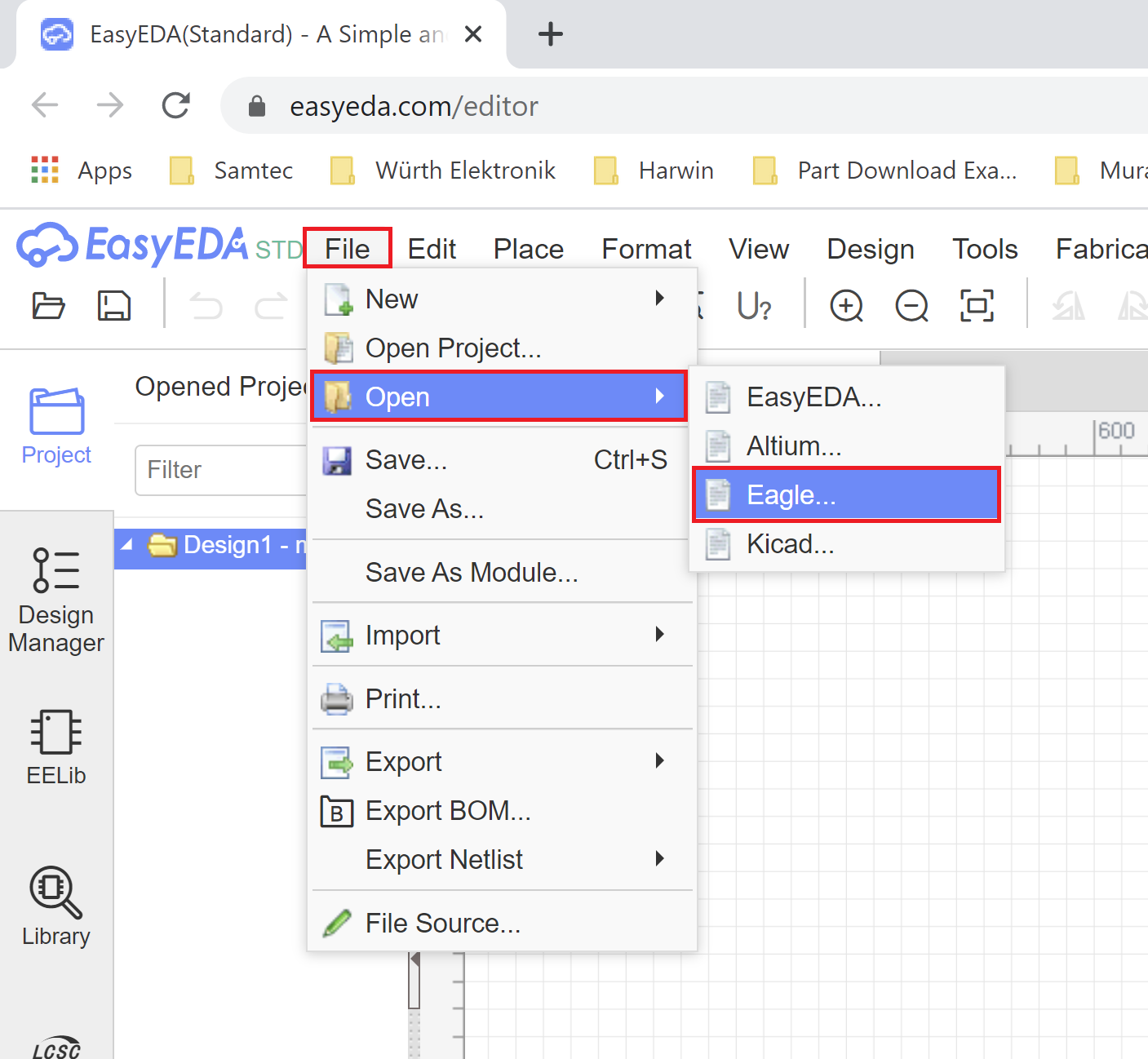Image resolution: width=1148 pixels, height=1059 pixels.
Task: Click the open folder toolbar icon
Action: 48,306
